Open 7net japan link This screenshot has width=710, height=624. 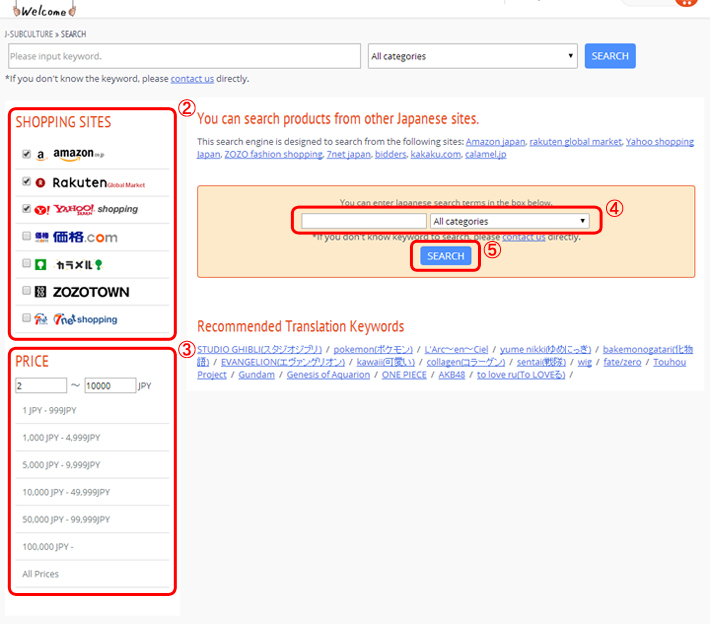pyautogui.click(x=349, y=154)
